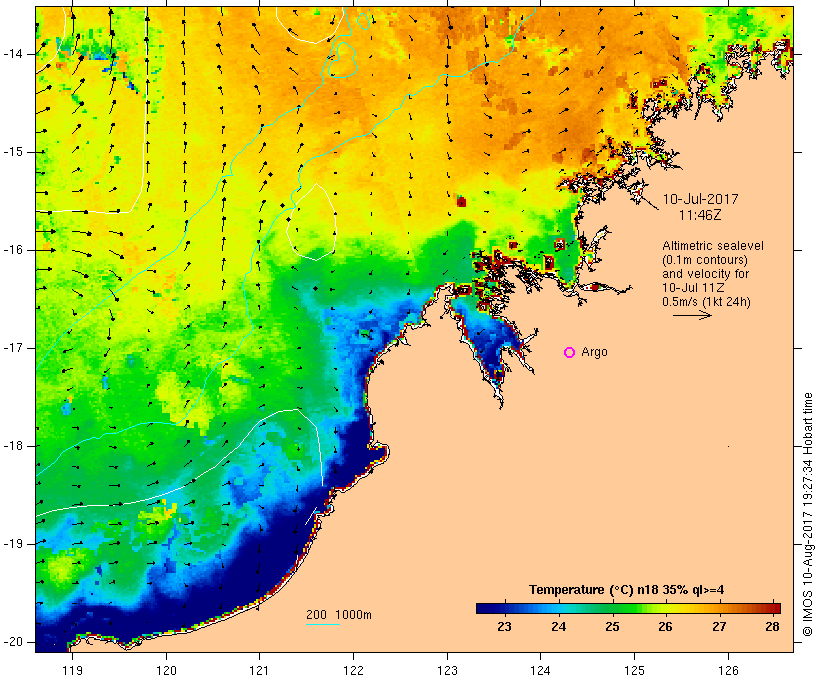This screenshot has width=820, height=680.
Task: Click the cyan bathymetry legend line
Action: (x=323, y=624)
